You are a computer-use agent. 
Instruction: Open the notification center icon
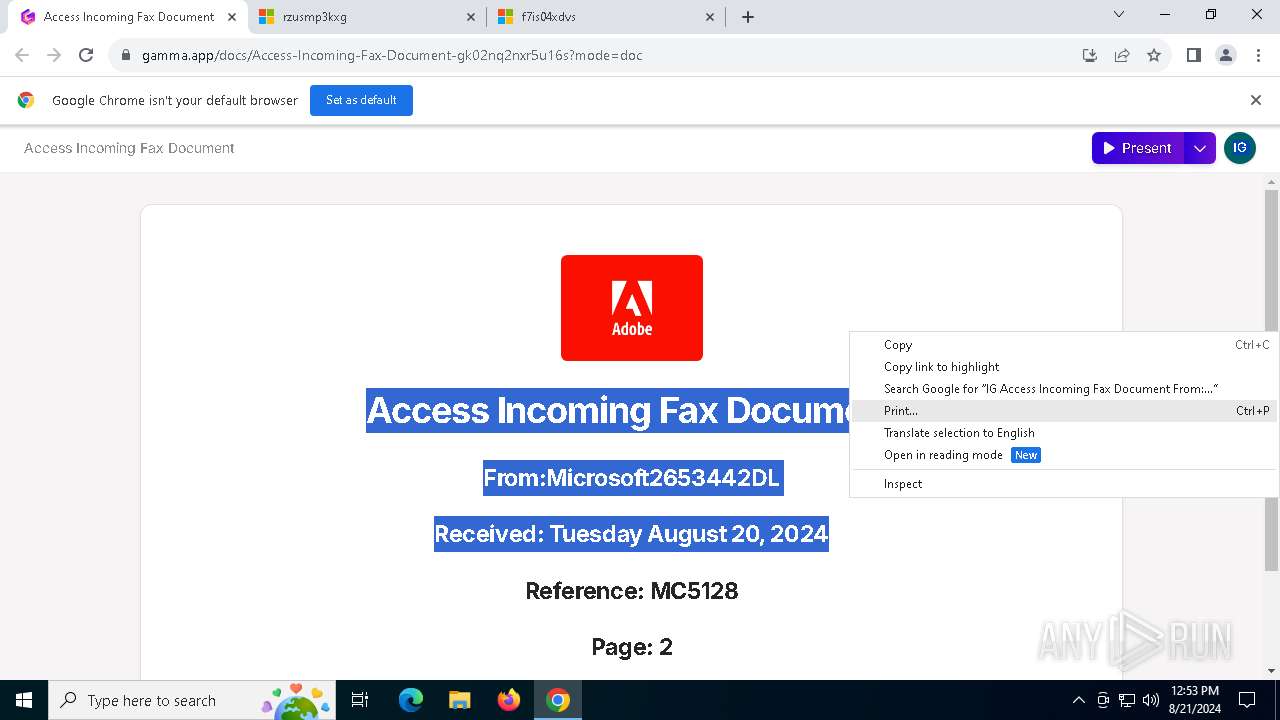(x=1247, y=700)
